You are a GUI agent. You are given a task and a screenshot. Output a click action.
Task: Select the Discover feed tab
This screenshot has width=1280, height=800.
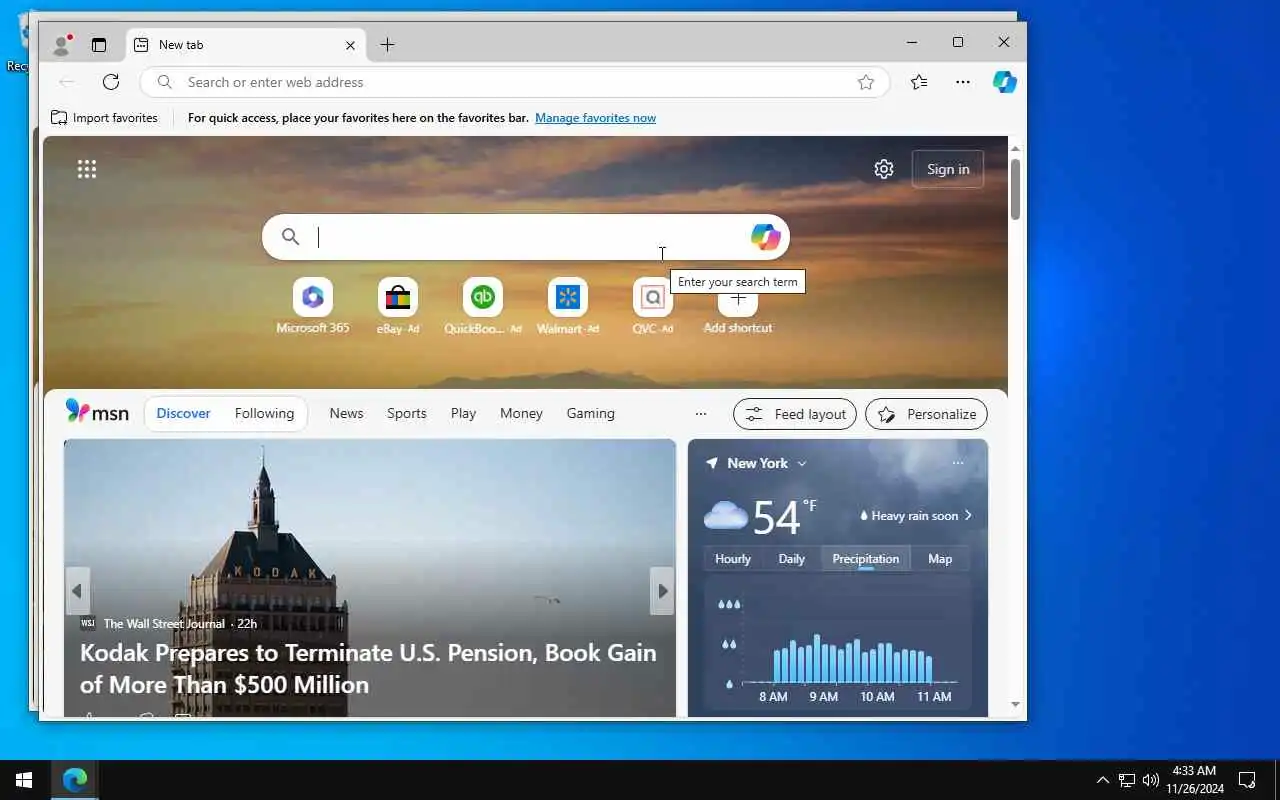click(x=183, y=413)
